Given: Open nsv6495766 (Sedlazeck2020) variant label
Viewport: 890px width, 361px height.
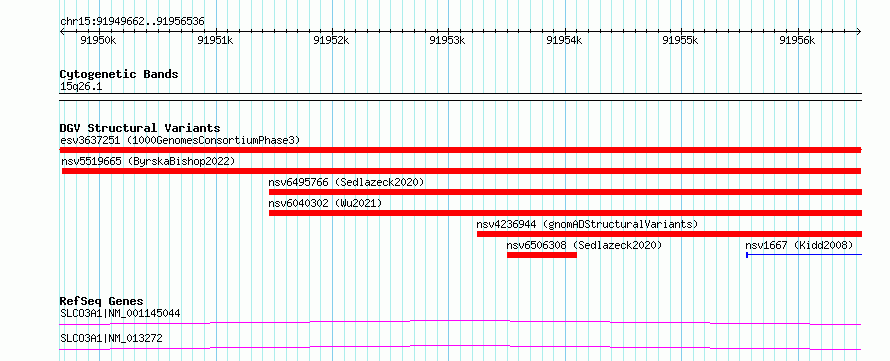Looking at the screenshot, I should (x=346, y=182).
